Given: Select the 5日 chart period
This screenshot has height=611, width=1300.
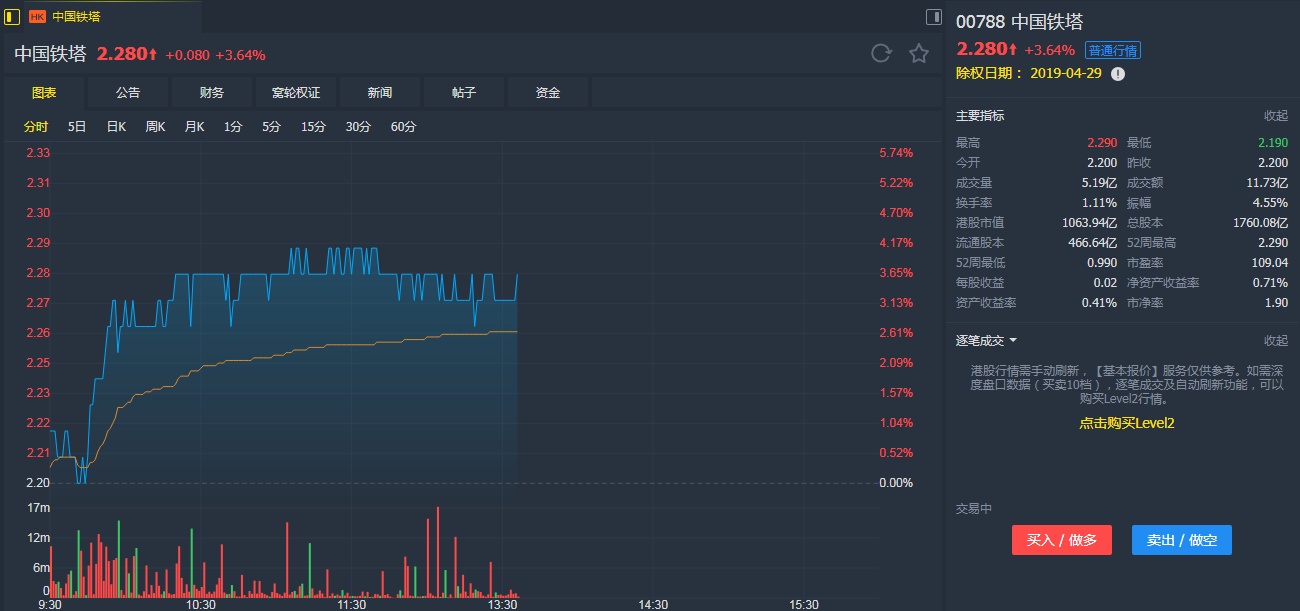Looking at the screenshot, I should [x=77, y=127].
